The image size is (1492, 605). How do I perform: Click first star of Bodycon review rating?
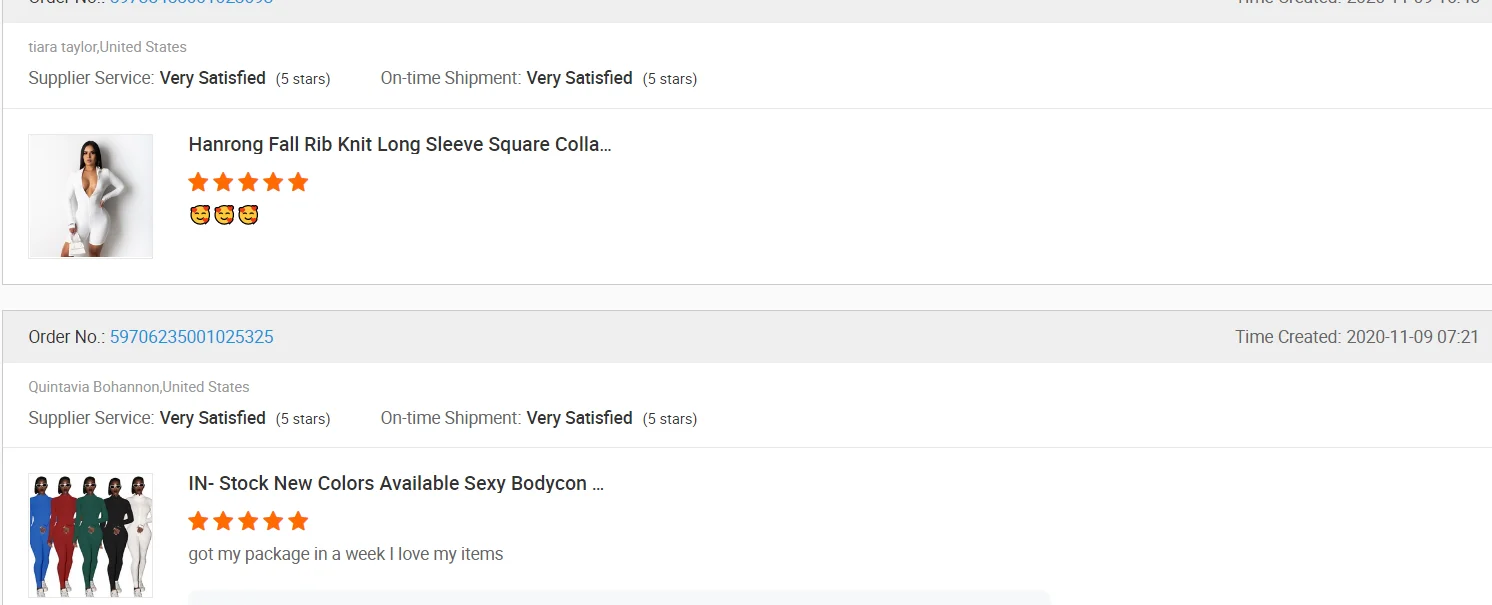tap(198, 521)
